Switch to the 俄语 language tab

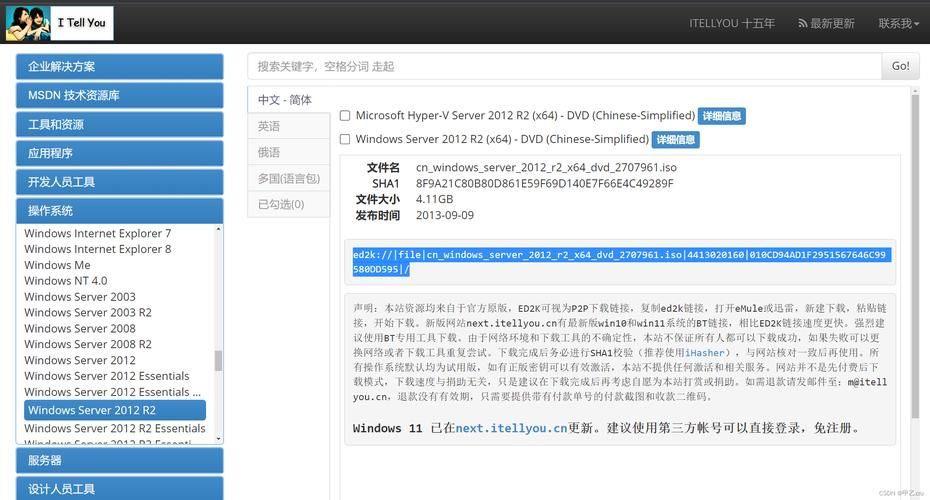[289, 152]
